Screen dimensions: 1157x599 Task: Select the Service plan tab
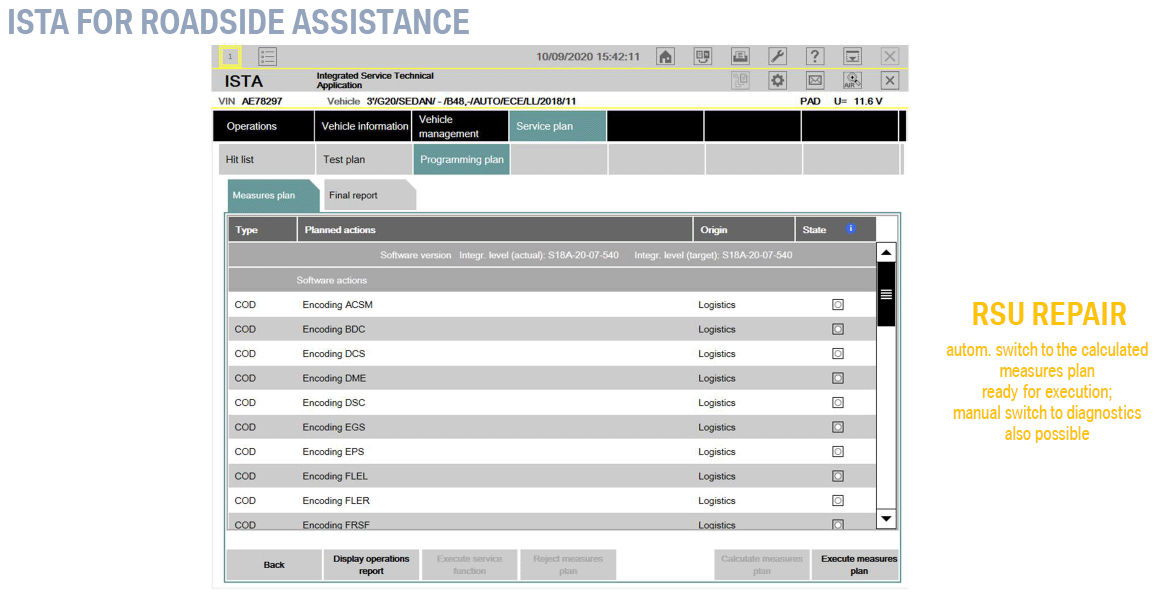coord(558,126)
